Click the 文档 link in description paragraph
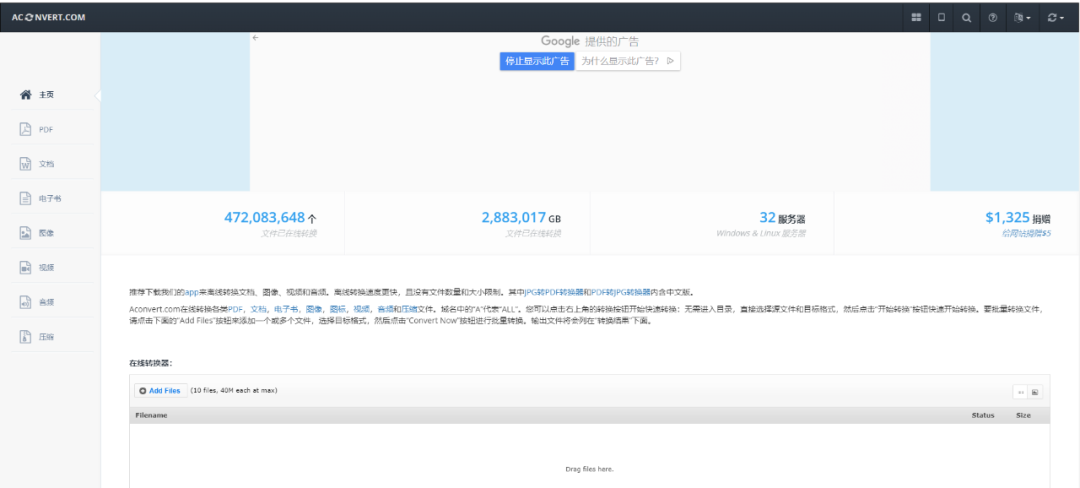 [x=258, y=309]
